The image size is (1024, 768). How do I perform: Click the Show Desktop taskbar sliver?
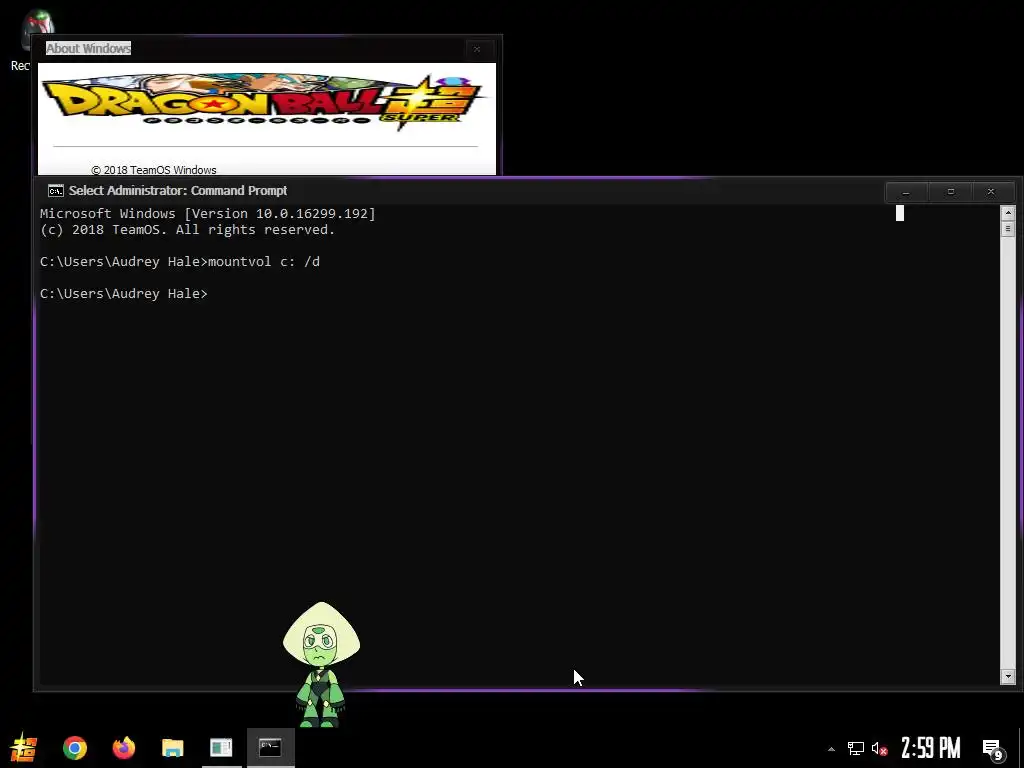point(1021,748)
